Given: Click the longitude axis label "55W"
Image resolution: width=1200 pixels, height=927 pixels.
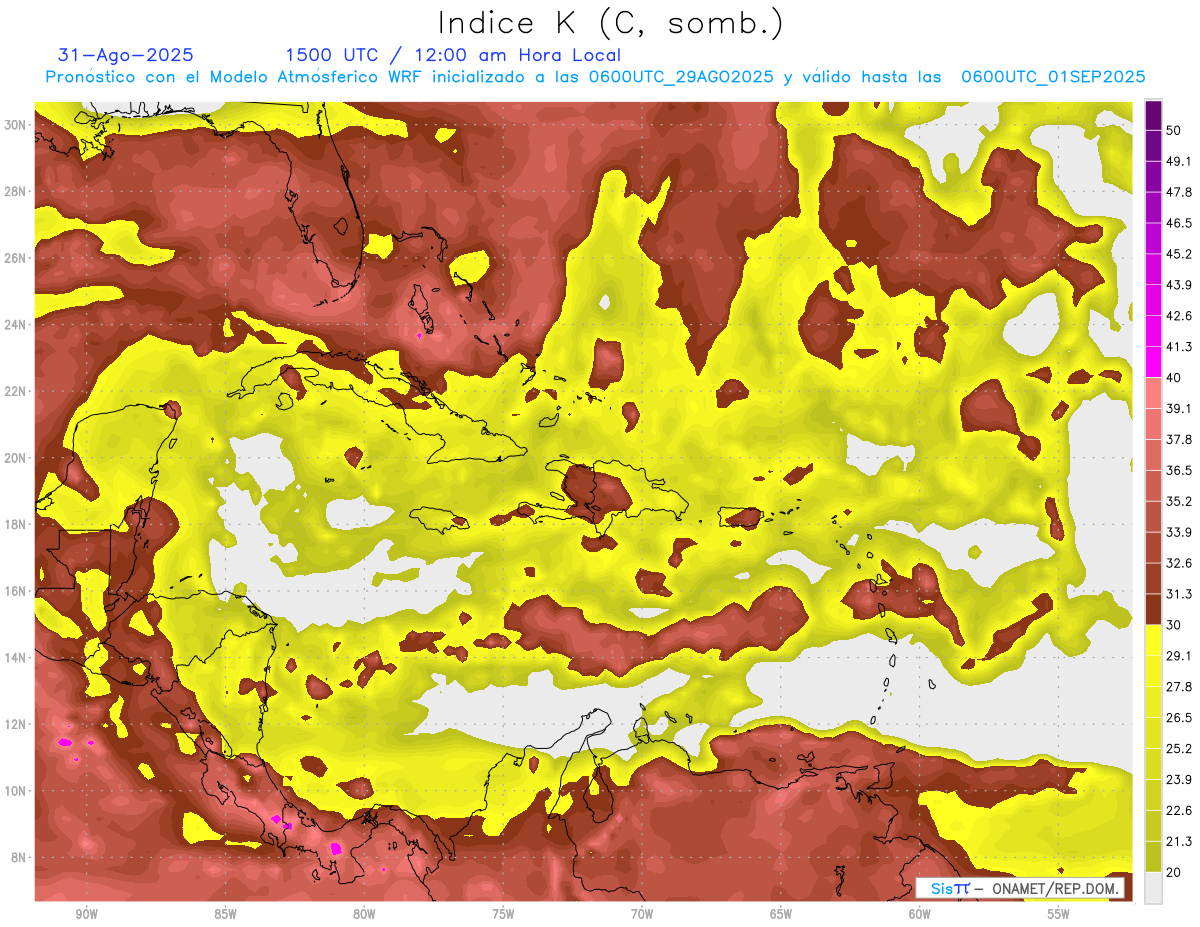Looking at the screenshot, I should pyautogui.click(x=1059, y=915).
